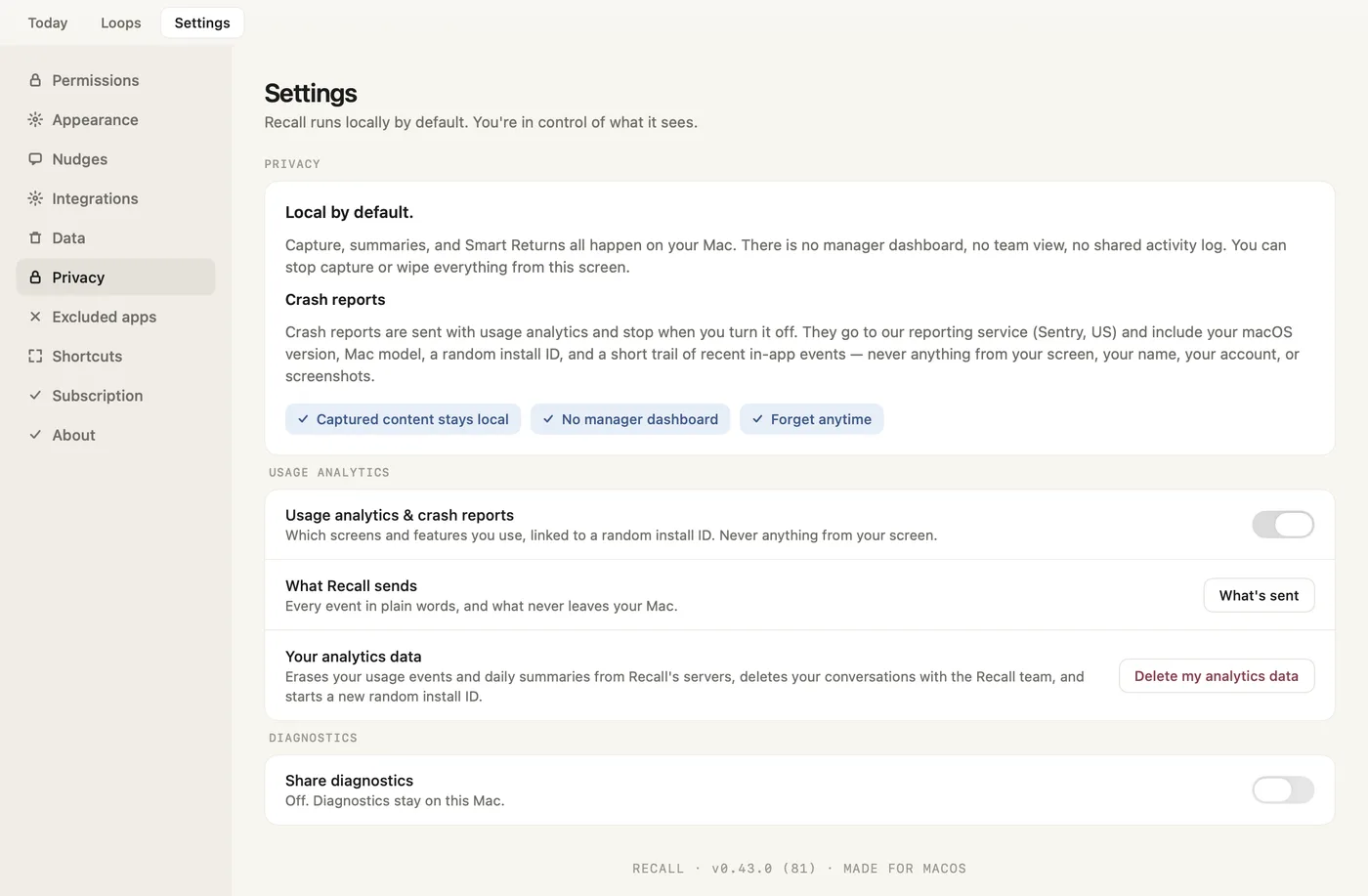Click checkmark in Forget anytime chip
This screenshot has width=1368, height=896.
(x=757, y=419)
